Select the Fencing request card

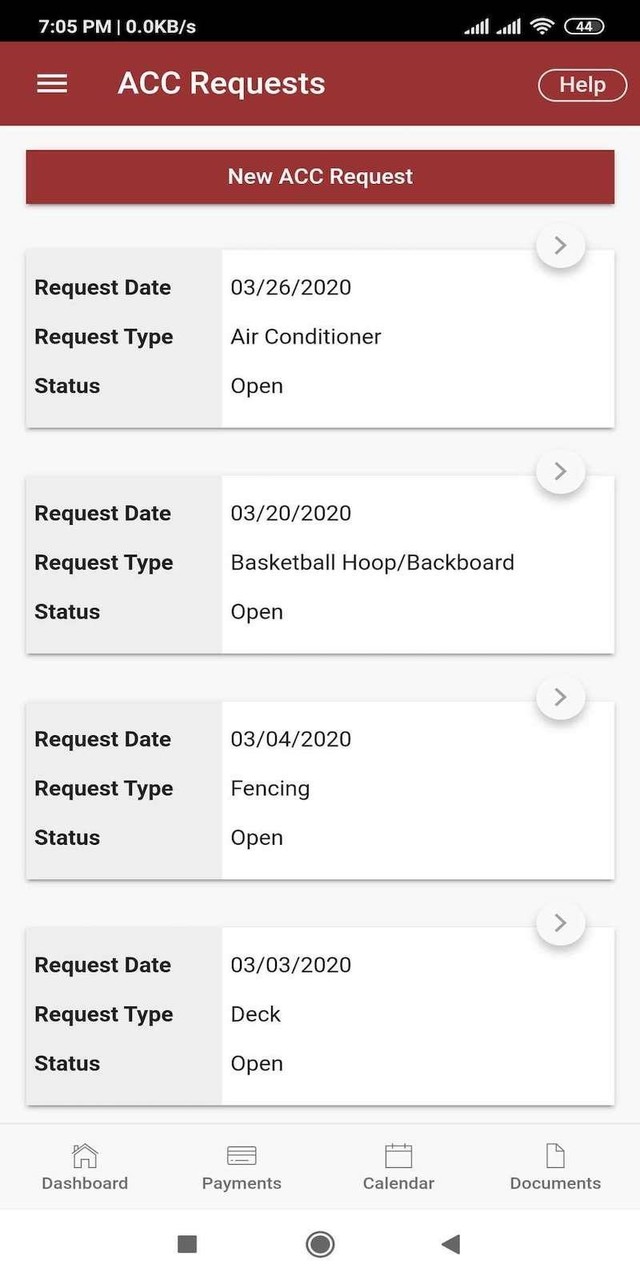point(320,788)
